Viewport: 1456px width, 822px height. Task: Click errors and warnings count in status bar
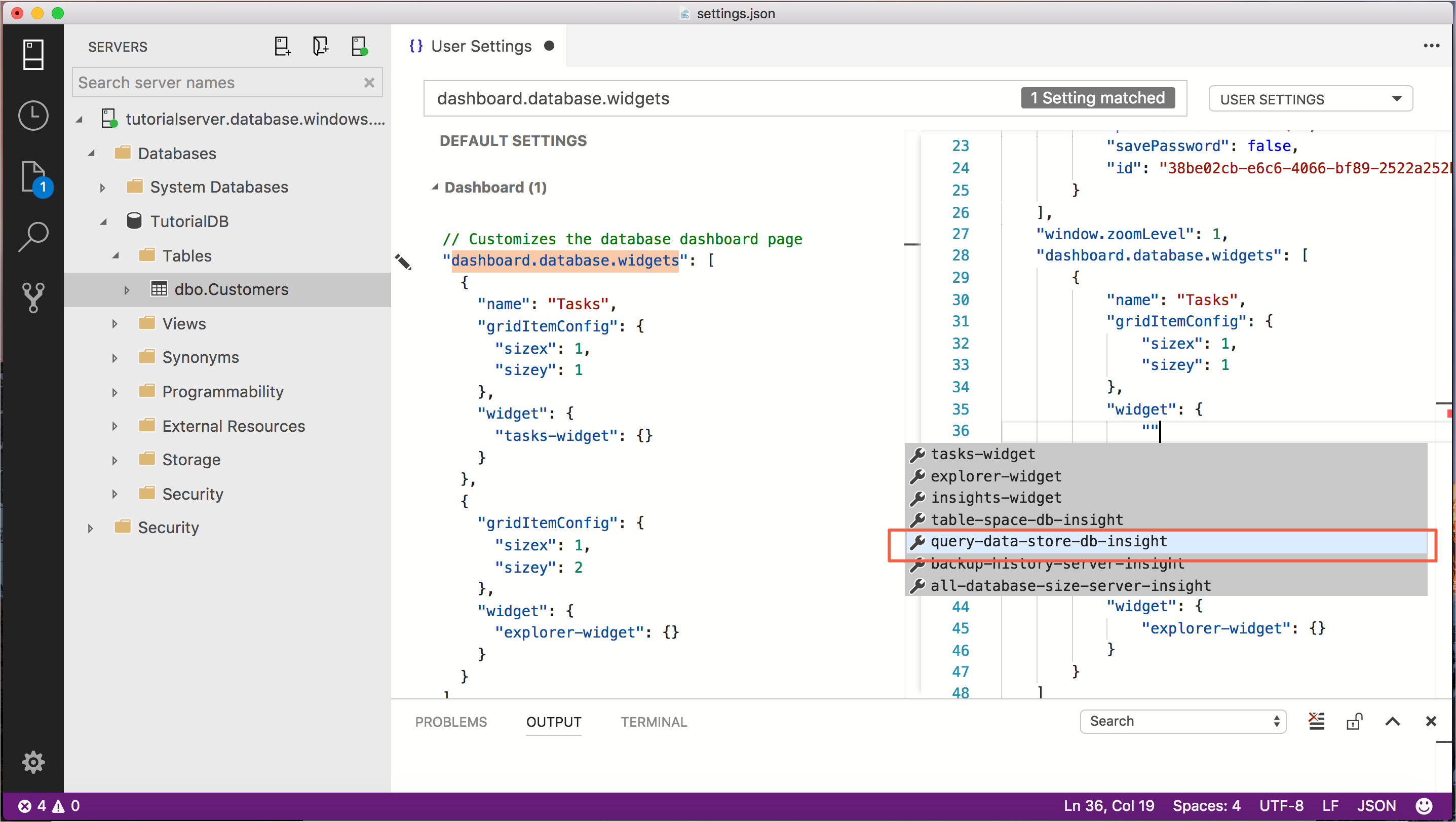point(49,806)
